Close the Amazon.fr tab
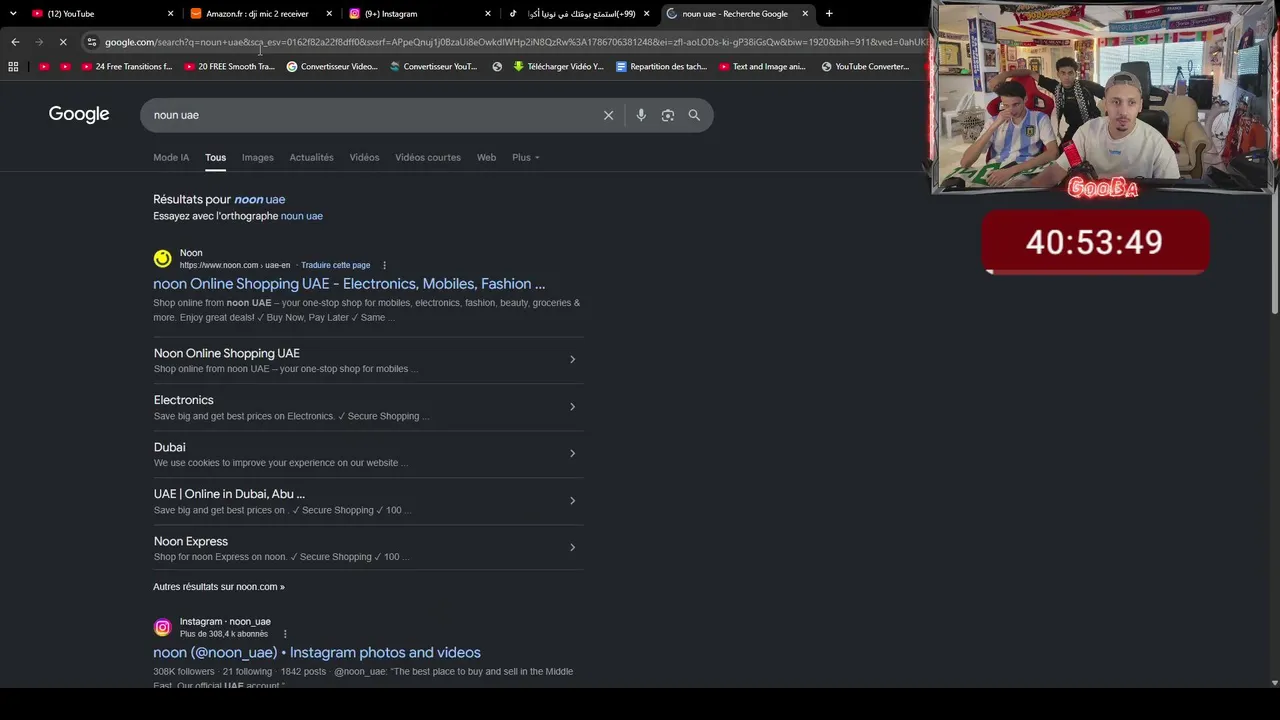 tap(329, 14)
